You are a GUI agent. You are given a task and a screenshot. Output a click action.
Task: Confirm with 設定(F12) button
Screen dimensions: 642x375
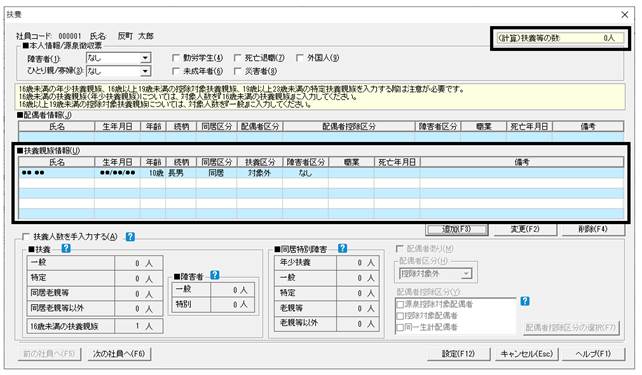point(458,354)
